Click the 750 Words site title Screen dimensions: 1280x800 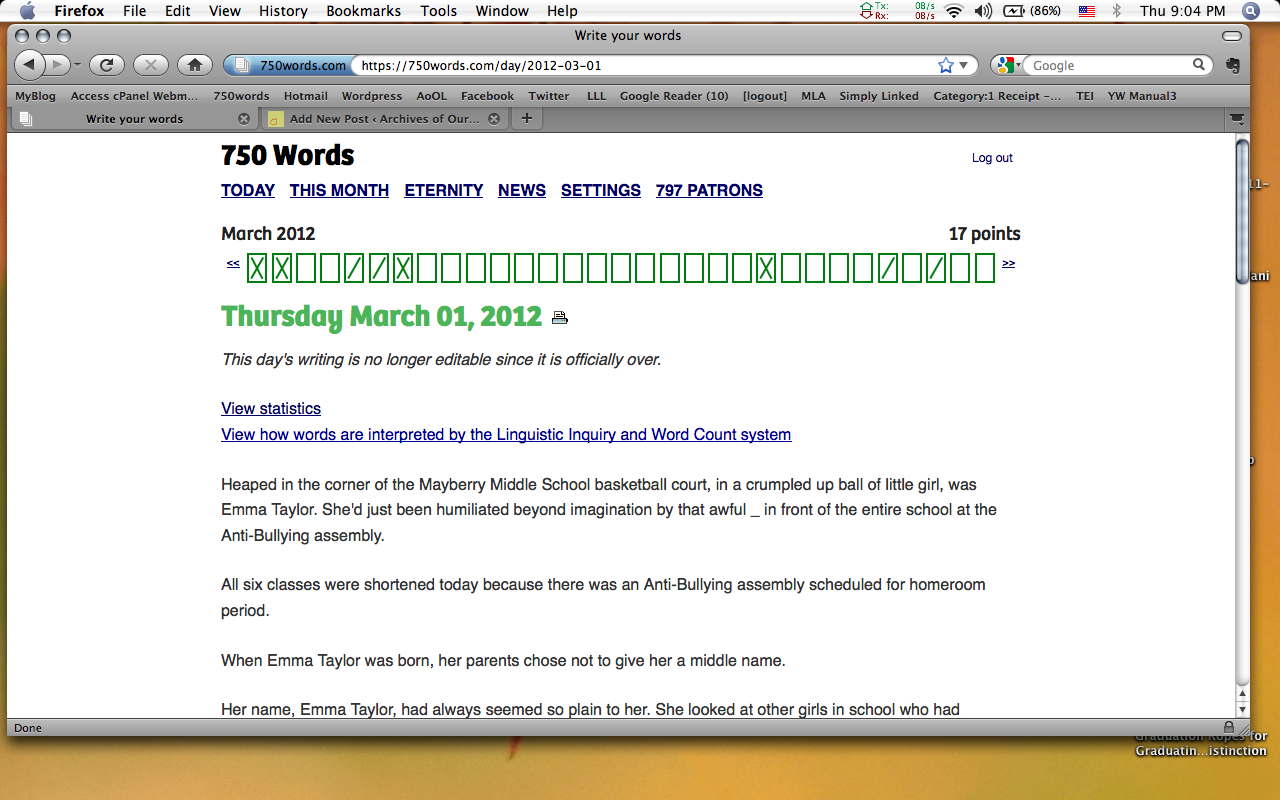click(288, 155)
